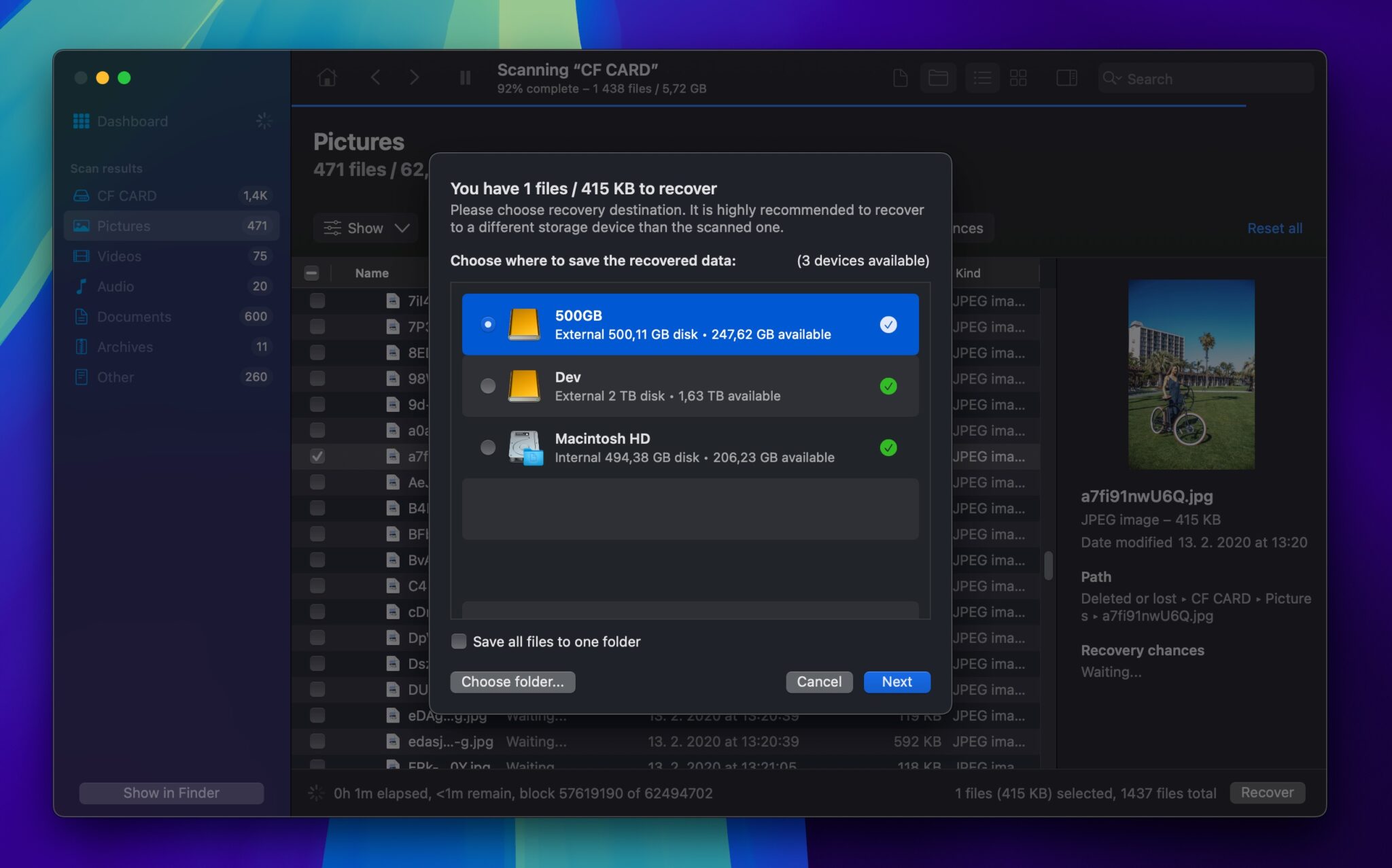Click the Macintosh HD internal disk icon
1392x868 pixels.
[x=525, y=447]
